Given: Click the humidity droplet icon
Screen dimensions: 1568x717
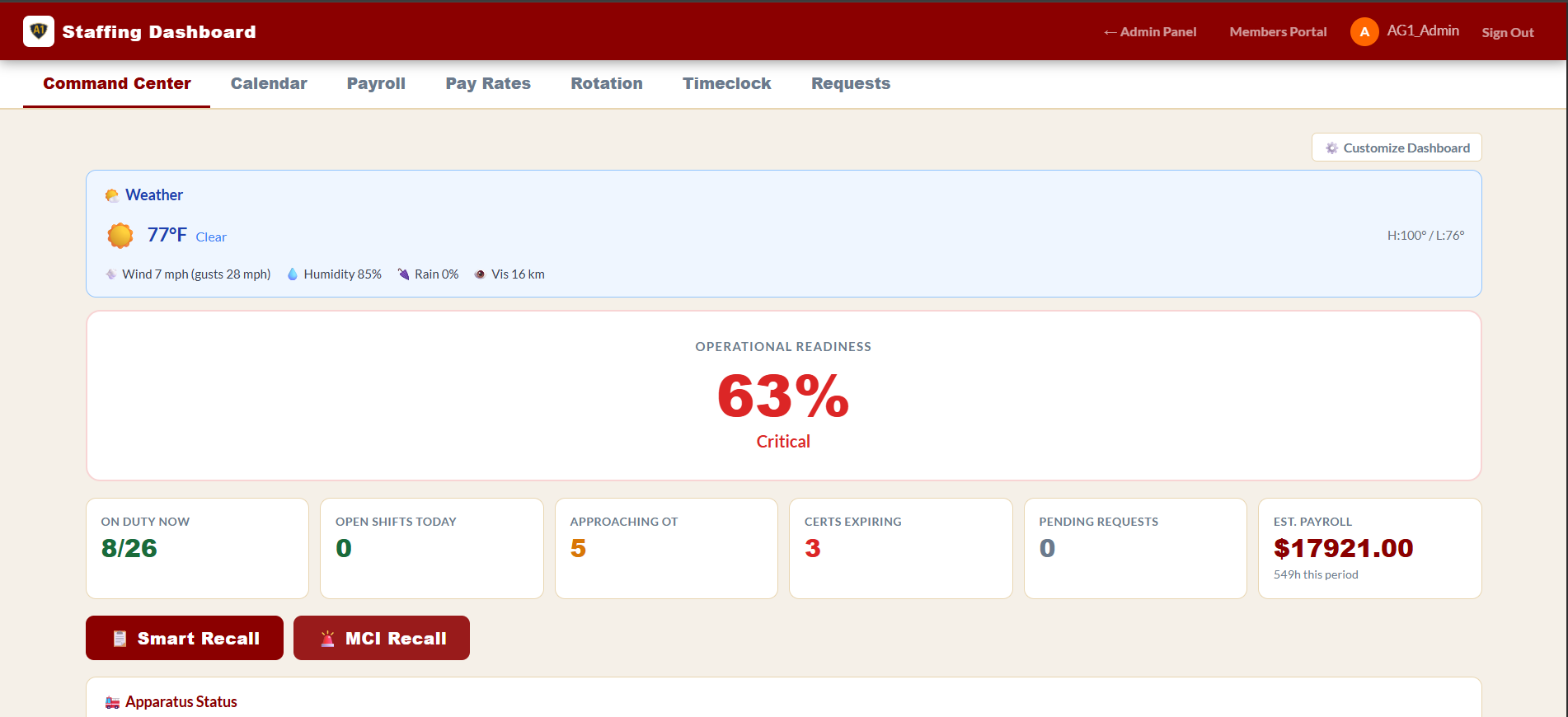Looking at the screenshot, I should click(292, 274).
